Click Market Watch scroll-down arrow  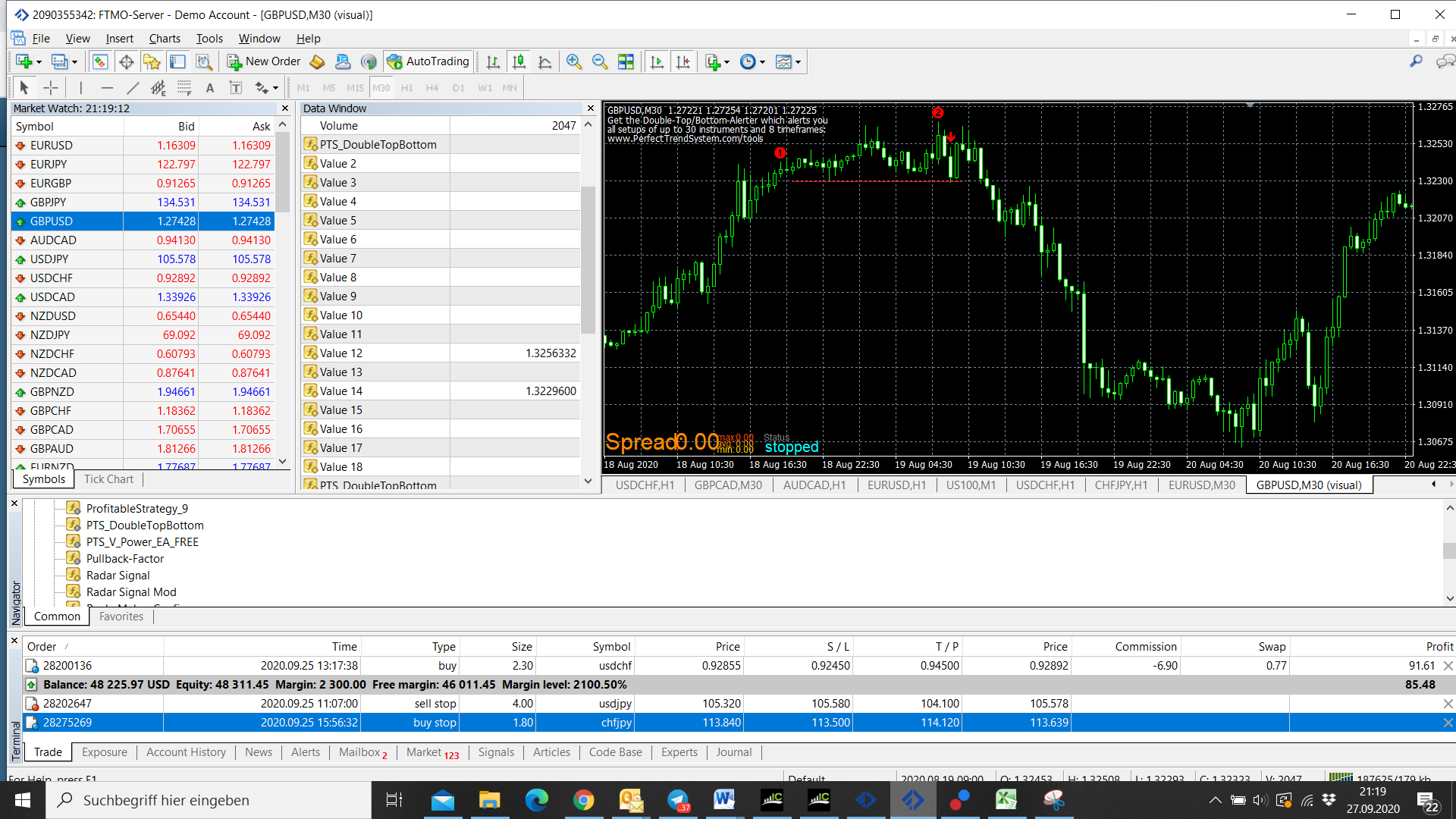pyautogui.click(x=283, y=461)
